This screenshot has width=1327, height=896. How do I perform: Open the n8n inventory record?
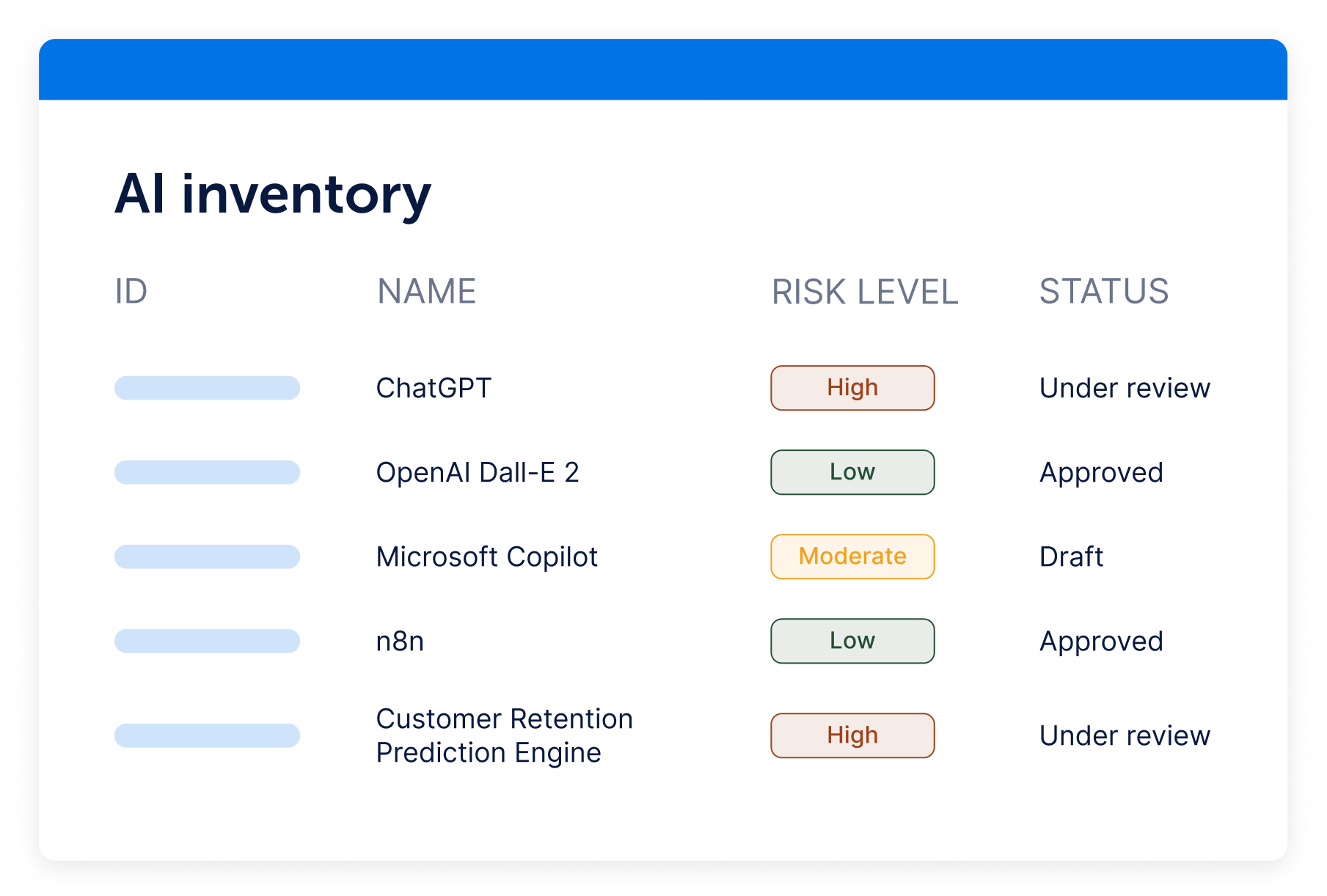(397, 641)
